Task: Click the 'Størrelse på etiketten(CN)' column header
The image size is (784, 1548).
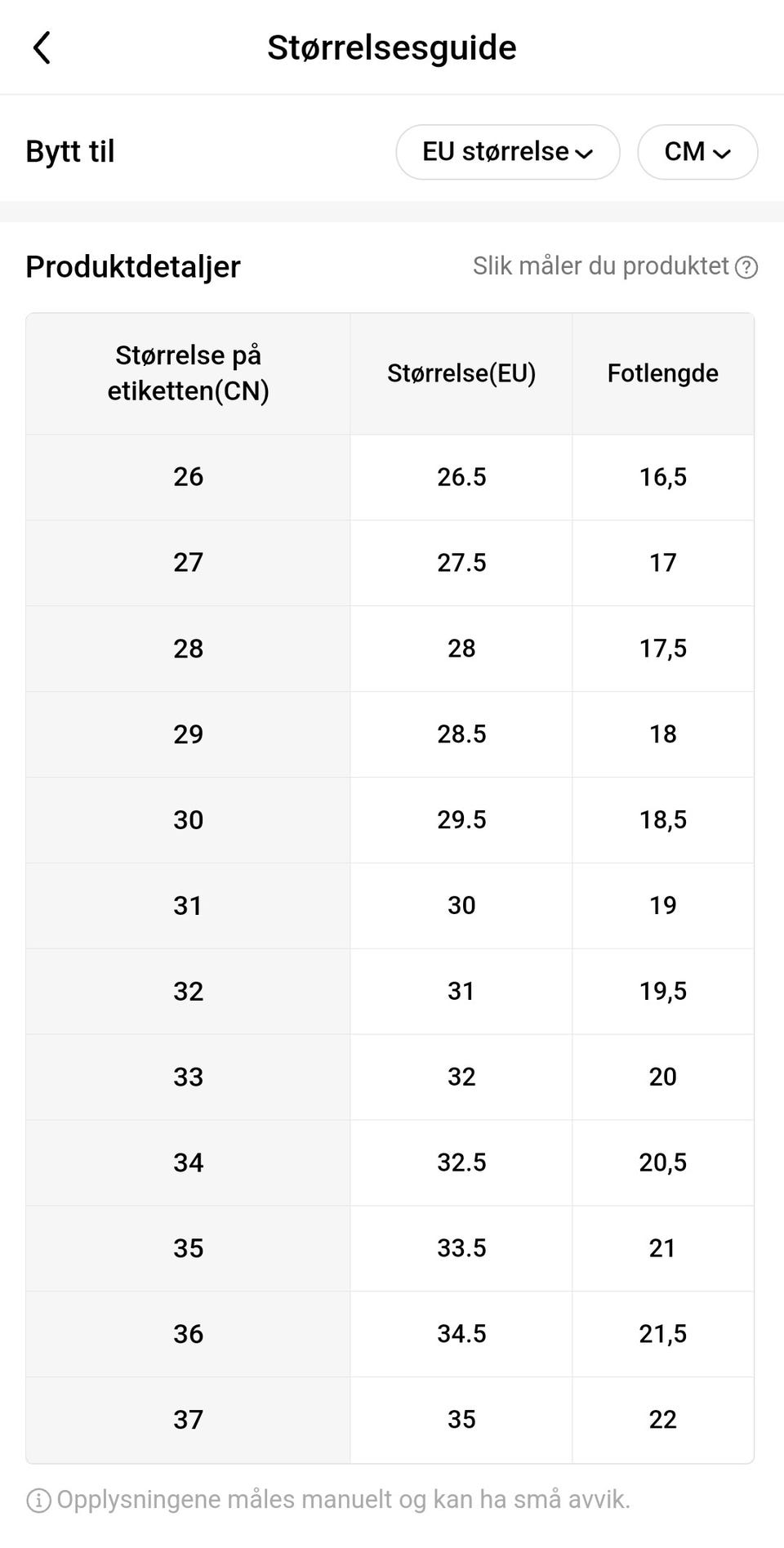Action: click(x=188, y=373)
